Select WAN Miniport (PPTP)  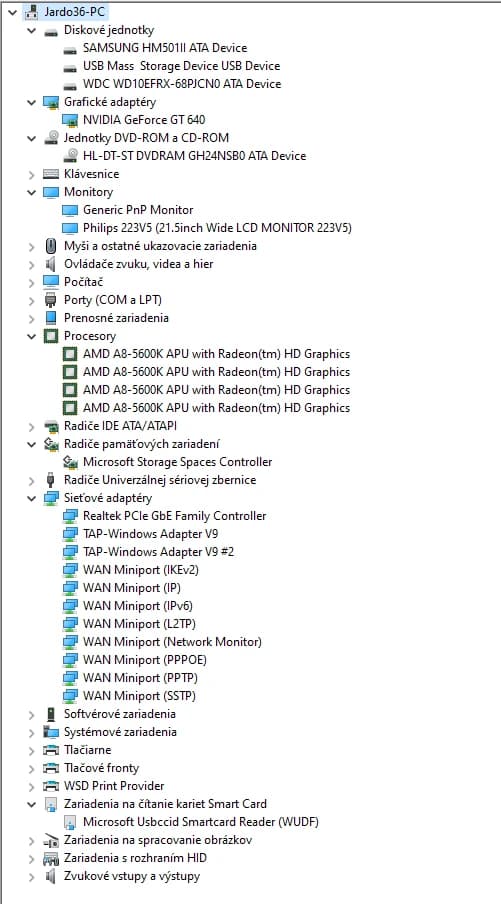(141, 677)
